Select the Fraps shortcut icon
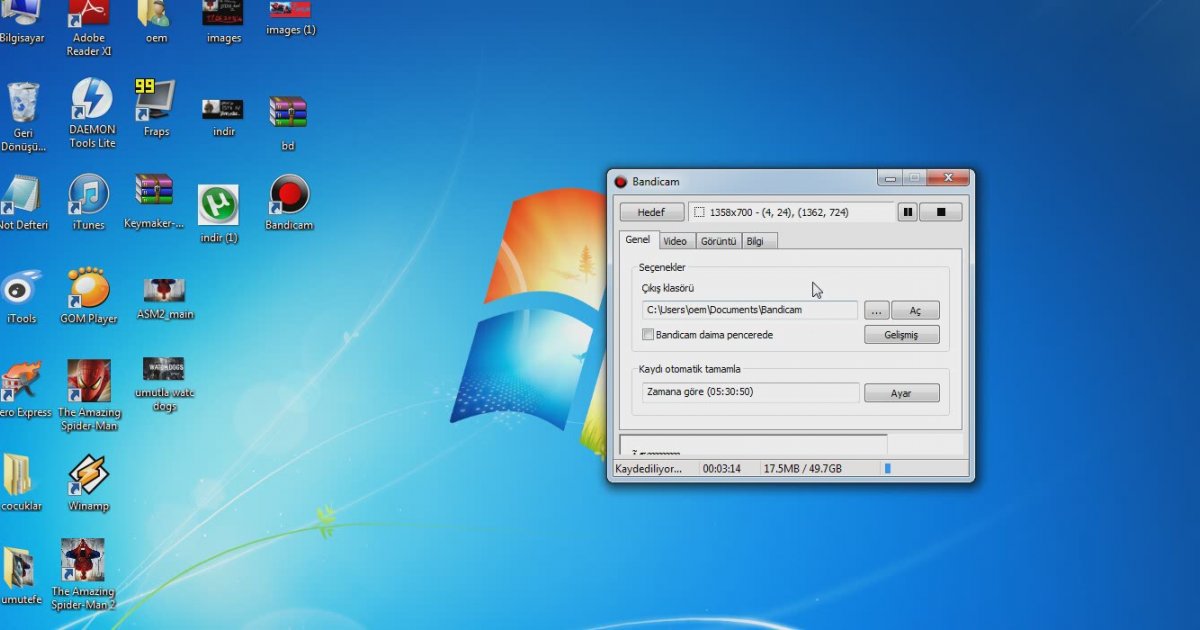 [156, 108]
